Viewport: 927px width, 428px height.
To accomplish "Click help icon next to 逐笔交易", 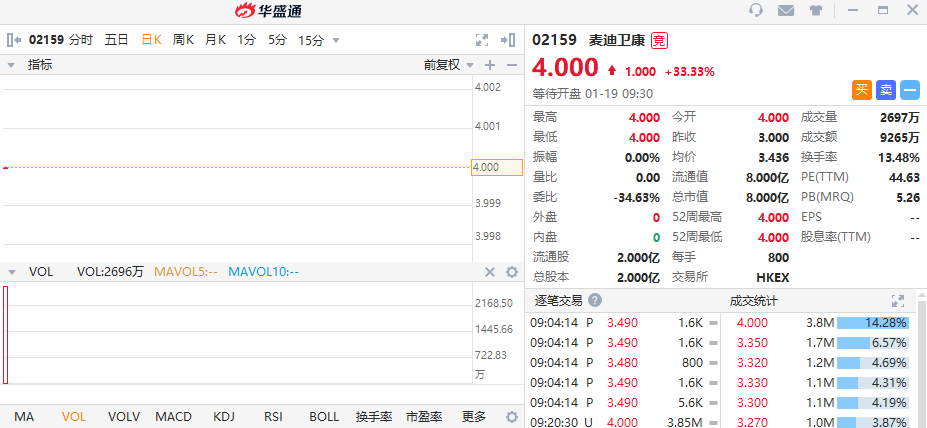I will pos(595,300).
